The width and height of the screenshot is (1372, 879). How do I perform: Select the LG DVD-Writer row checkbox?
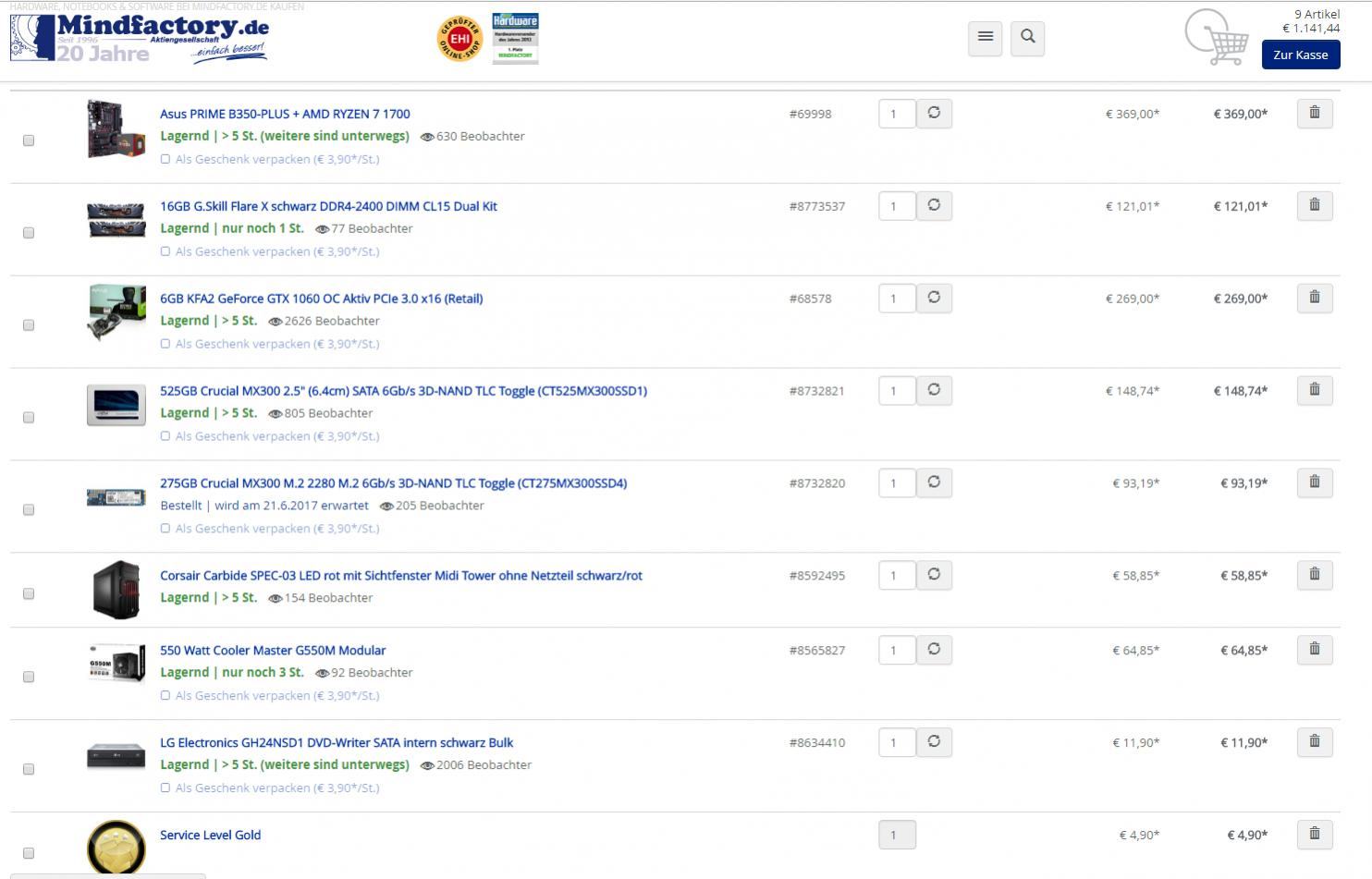tap(29, 770)
